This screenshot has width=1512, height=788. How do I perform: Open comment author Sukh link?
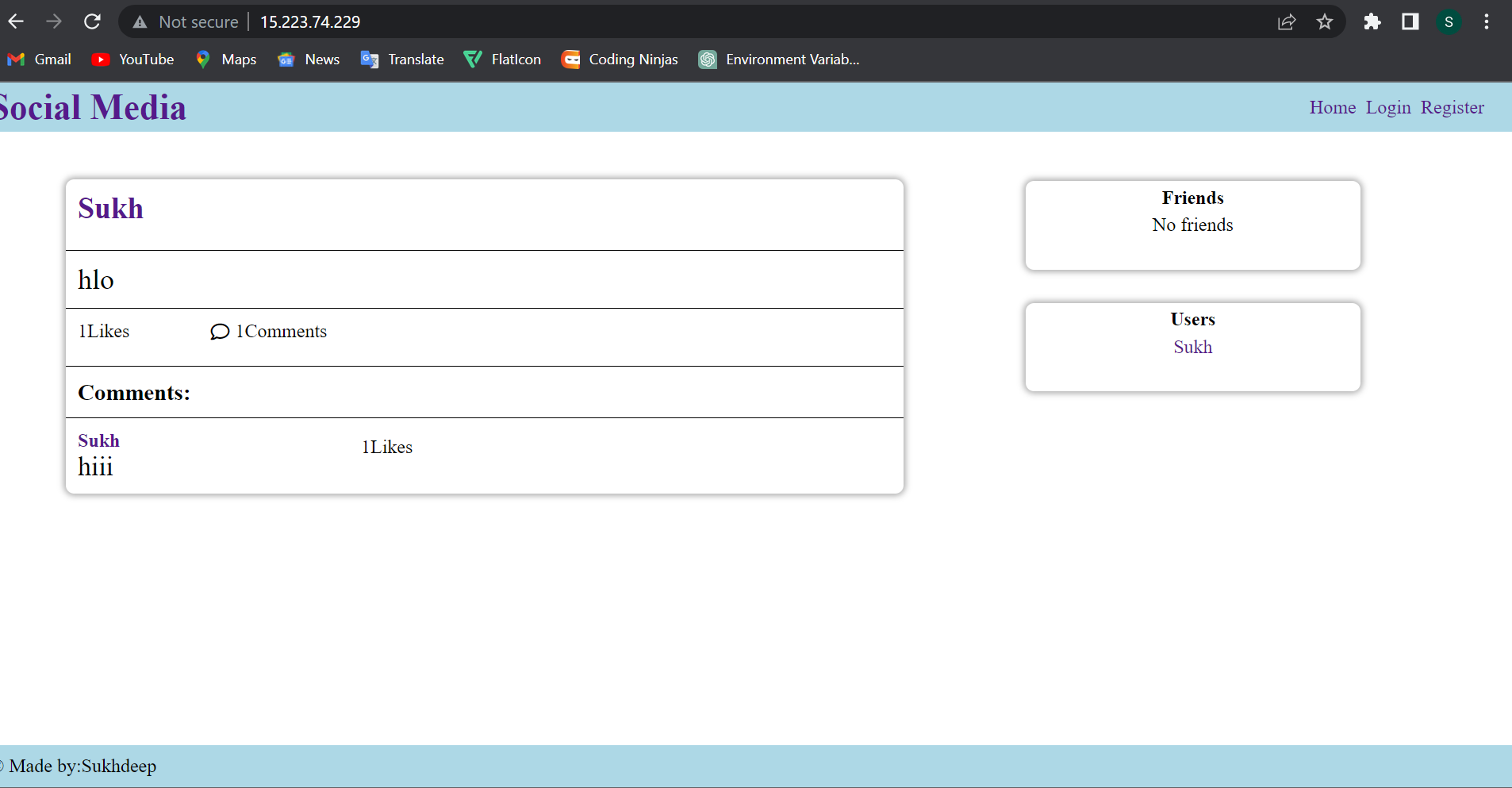tap(99, 440)
